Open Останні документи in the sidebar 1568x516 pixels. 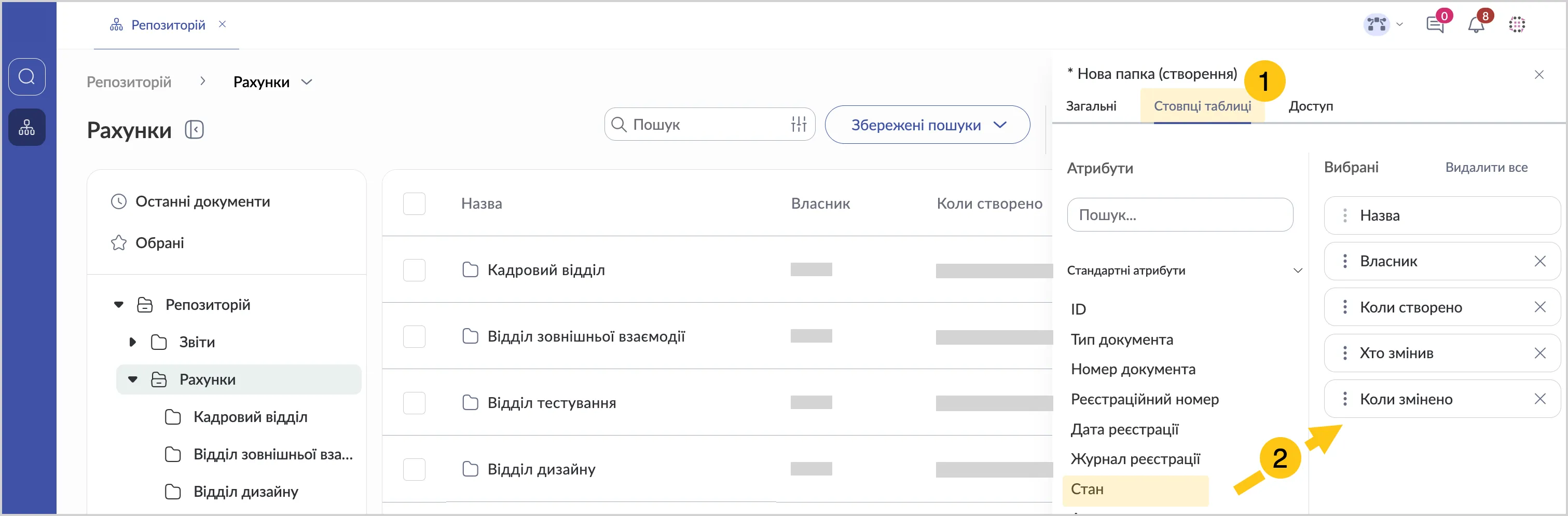point(202,201)
